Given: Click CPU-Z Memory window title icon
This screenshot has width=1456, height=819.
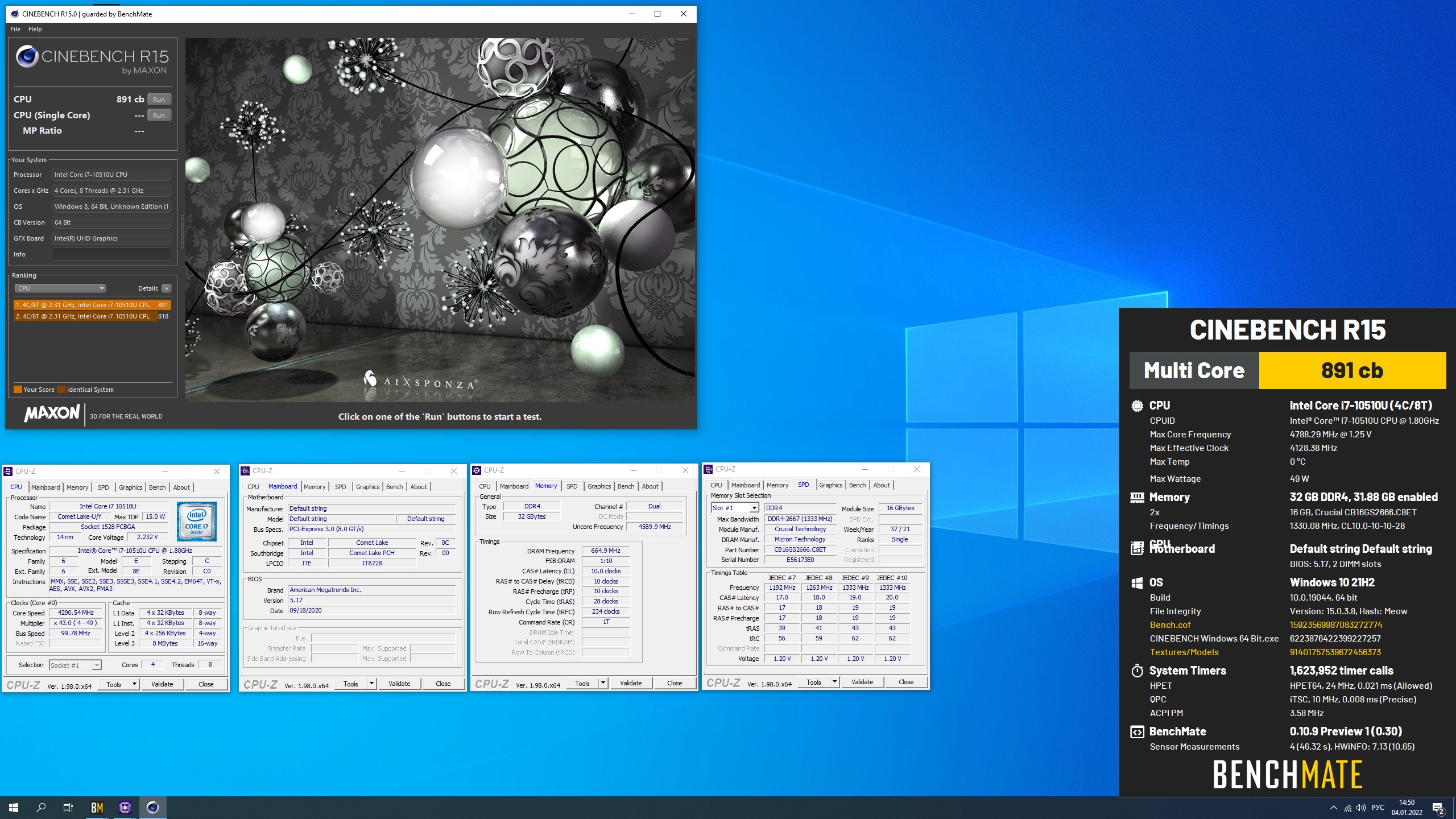Looking at the screenshot, I should coord(477,470).
